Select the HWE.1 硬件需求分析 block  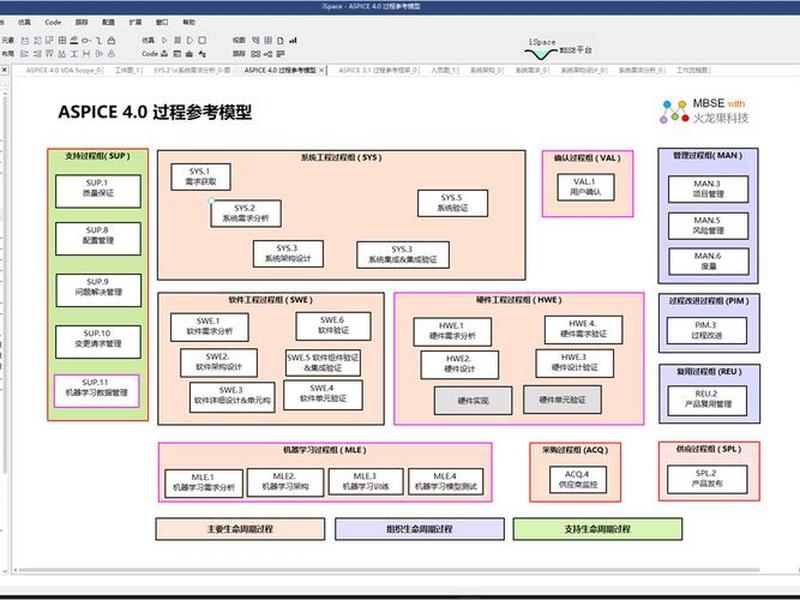point(453,331)
